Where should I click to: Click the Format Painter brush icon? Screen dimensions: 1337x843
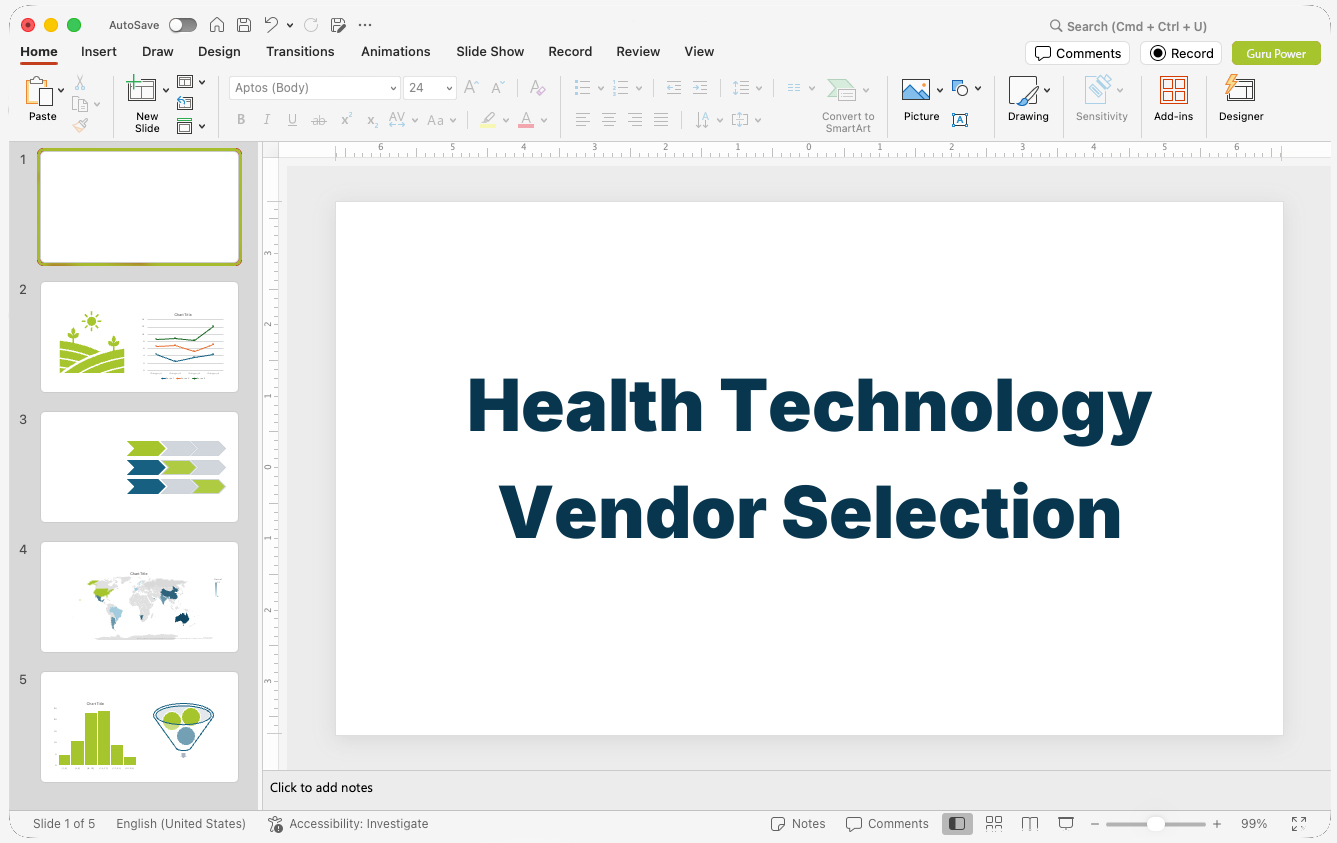80,125
